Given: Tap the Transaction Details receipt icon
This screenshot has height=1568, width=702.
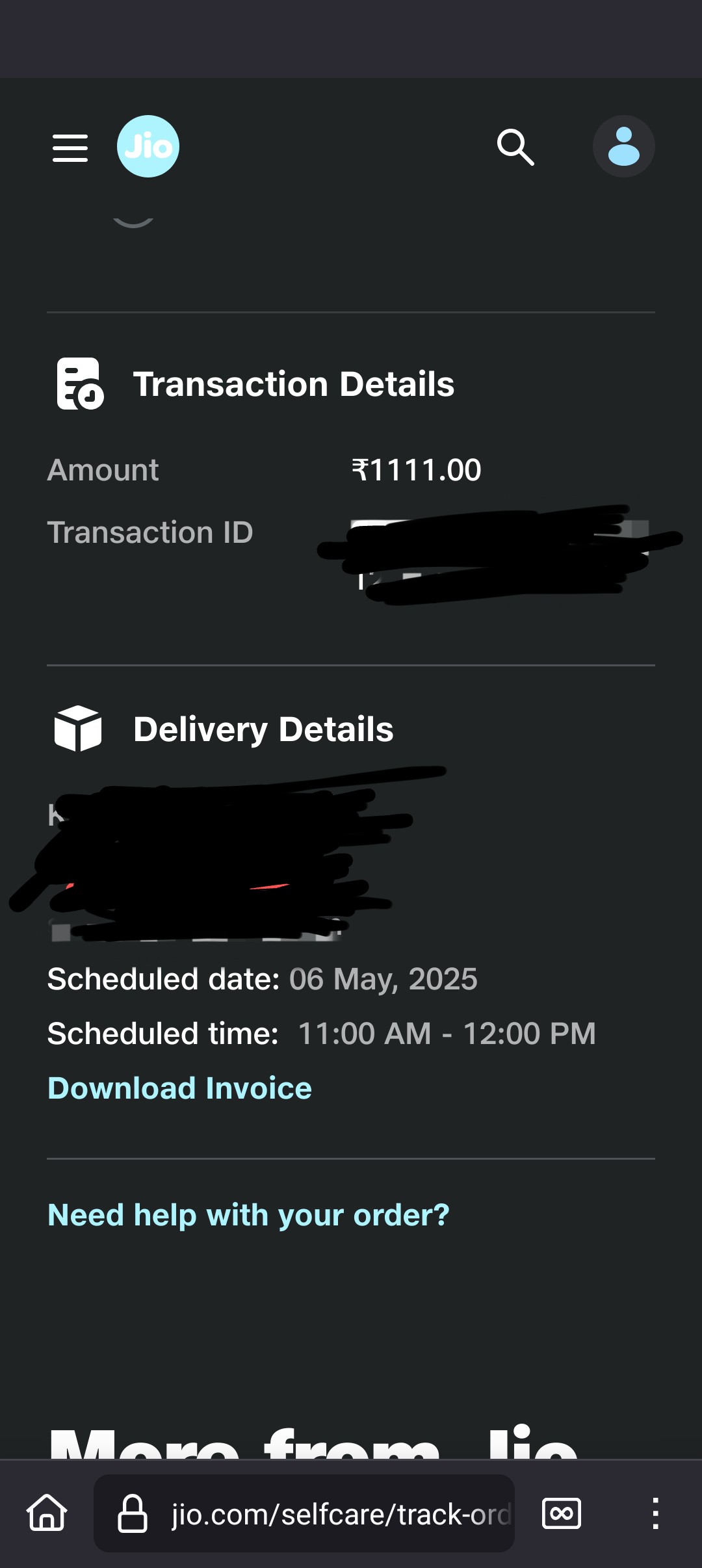Looking at the screenshot, I should 79,384.
